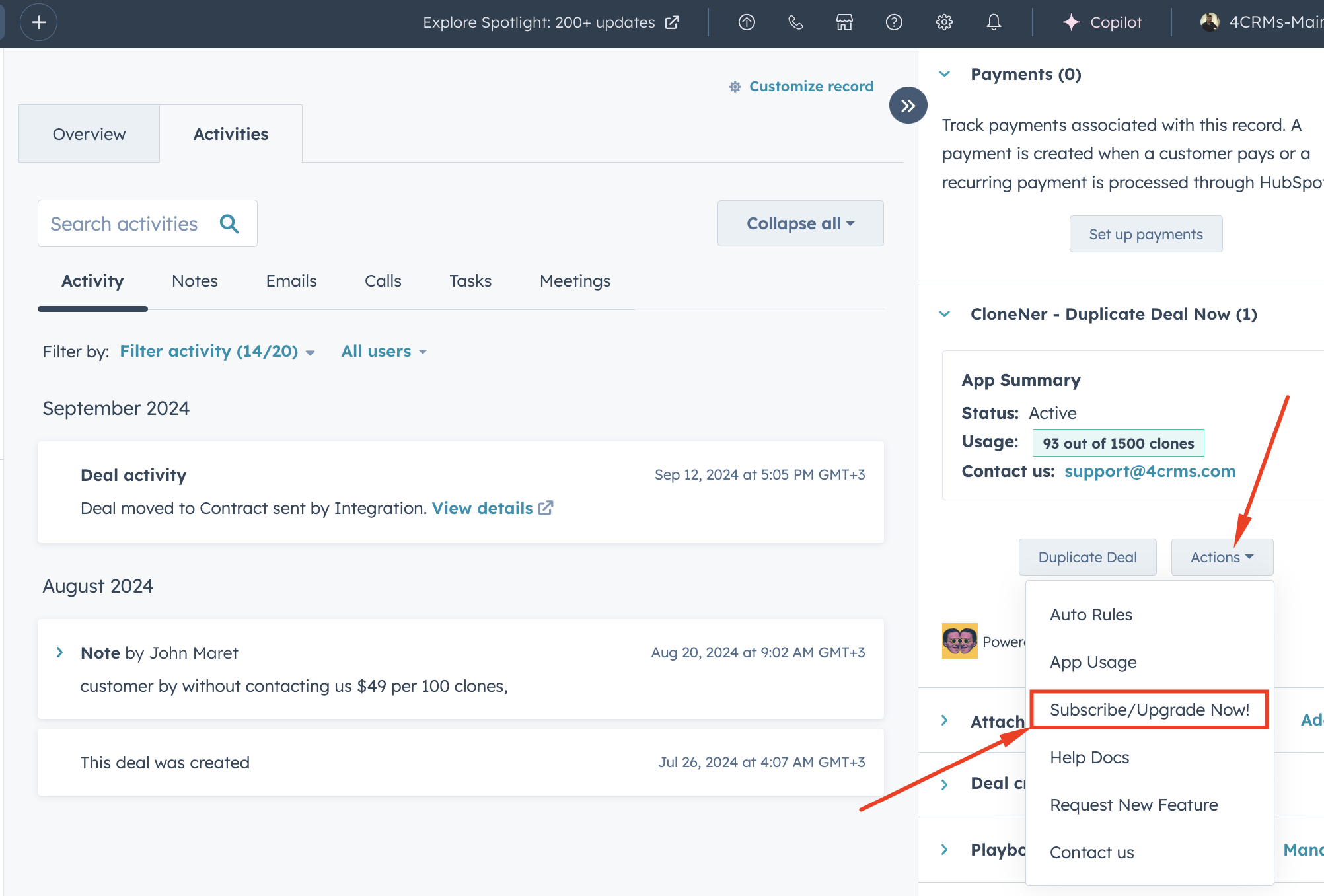This screenshot has height=896, width=1324.
Task: Click the Jul 26, 2024 at 4:07 AM timestamp
Action: coord(762,762)
